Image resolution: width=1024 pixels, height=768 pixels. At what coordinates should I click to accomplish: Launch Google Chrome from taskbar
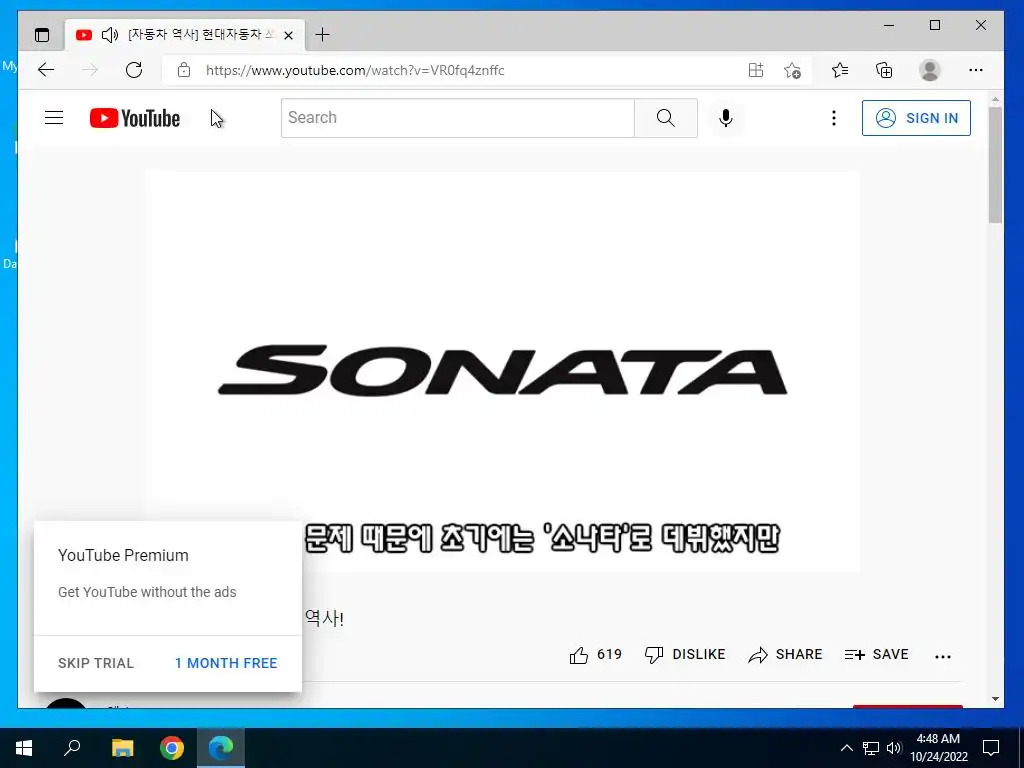172,748
